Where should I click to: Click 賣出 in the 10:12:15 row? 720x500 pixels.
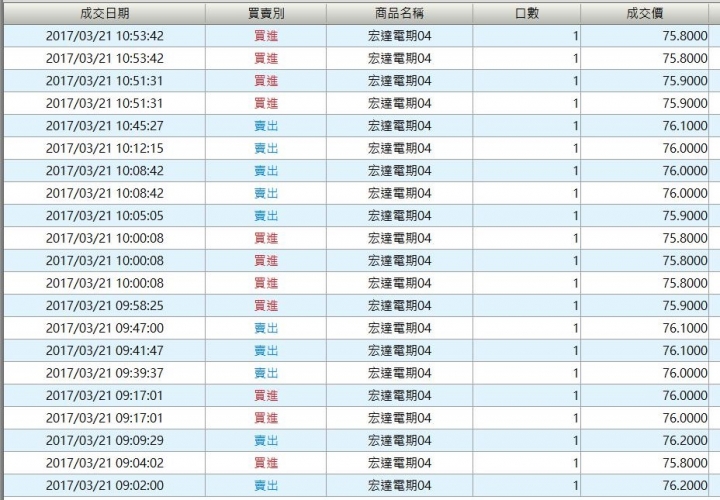(266, 148)
